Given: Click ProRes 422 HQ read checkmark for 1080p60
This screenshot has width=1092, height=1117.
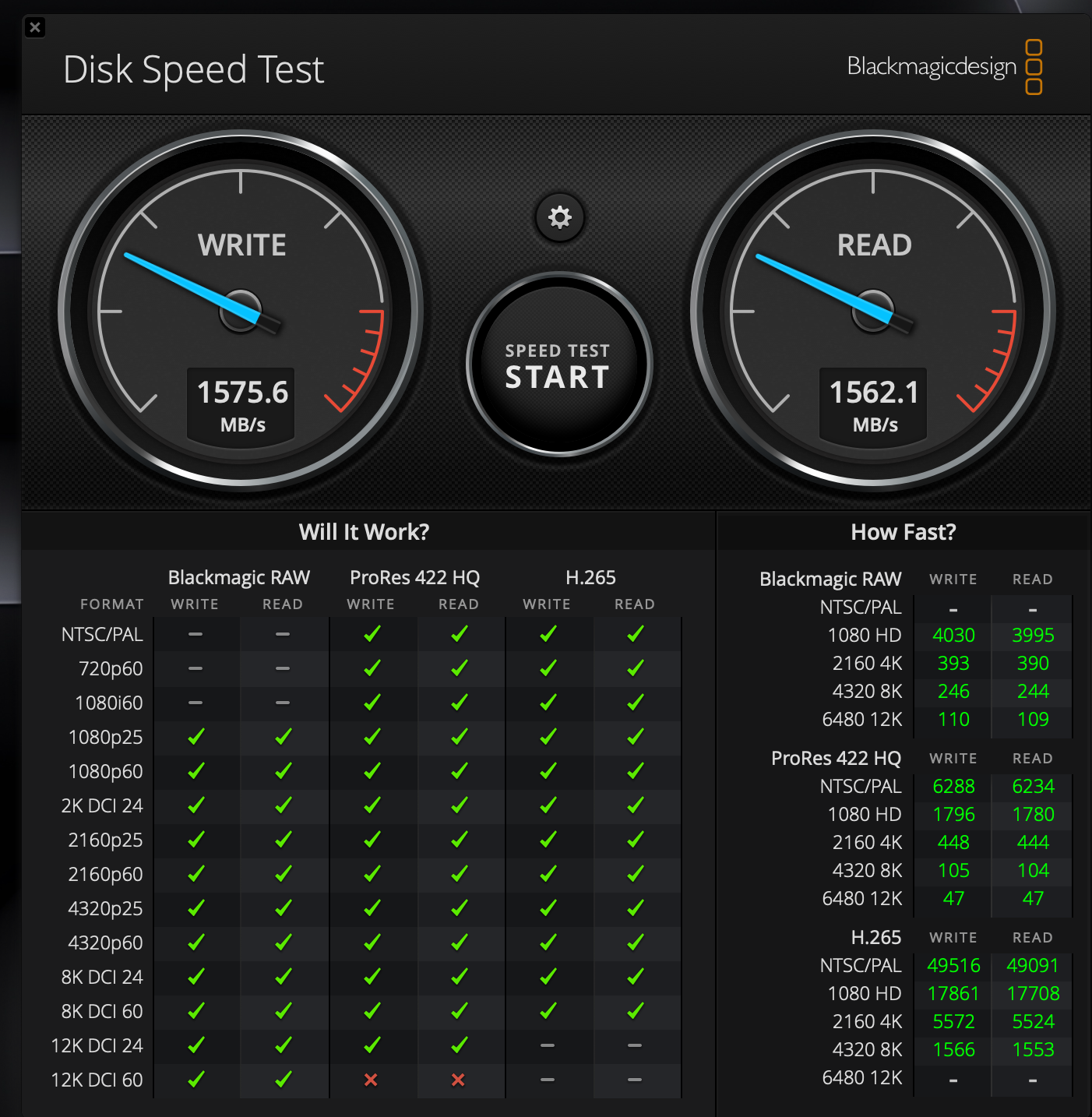Looking at the screenshot, I should point(460,770).
